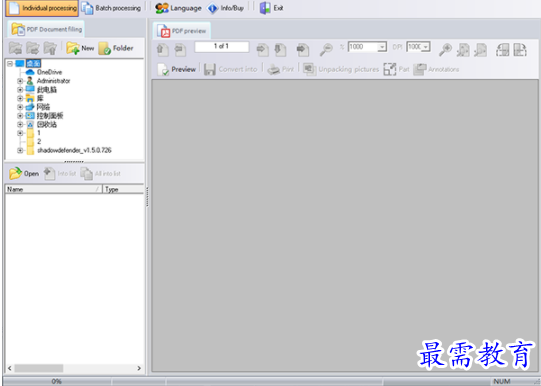The width and height of the screenshot is (541, 386).
Task: Click the Preview button
Action: pos(177,69)
